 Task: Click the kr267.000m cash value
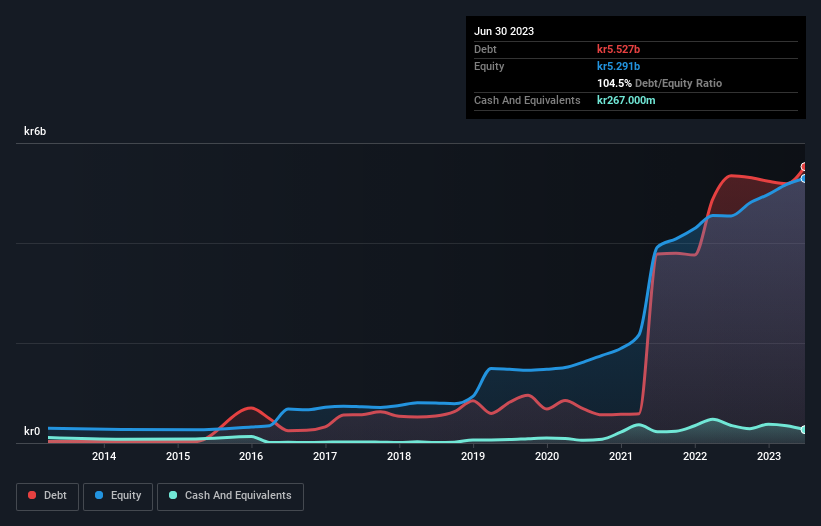point(626,100)
